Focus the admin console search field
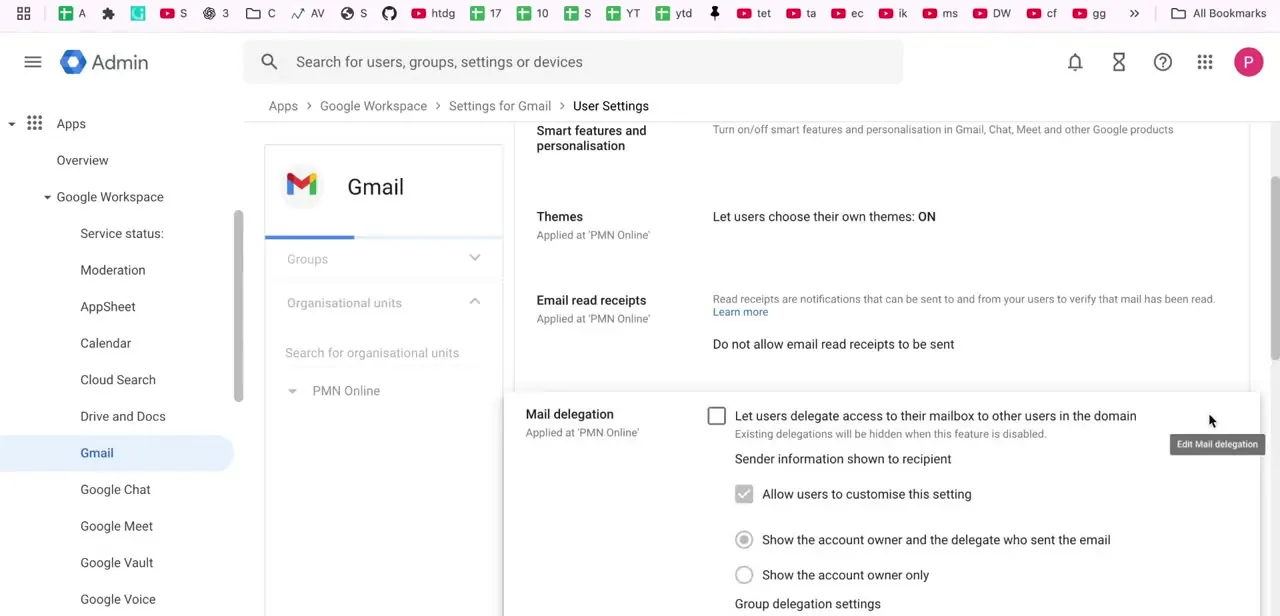The height and width of the screenshot is (616, 1280). pyautogui.click(x=573, y=62)
